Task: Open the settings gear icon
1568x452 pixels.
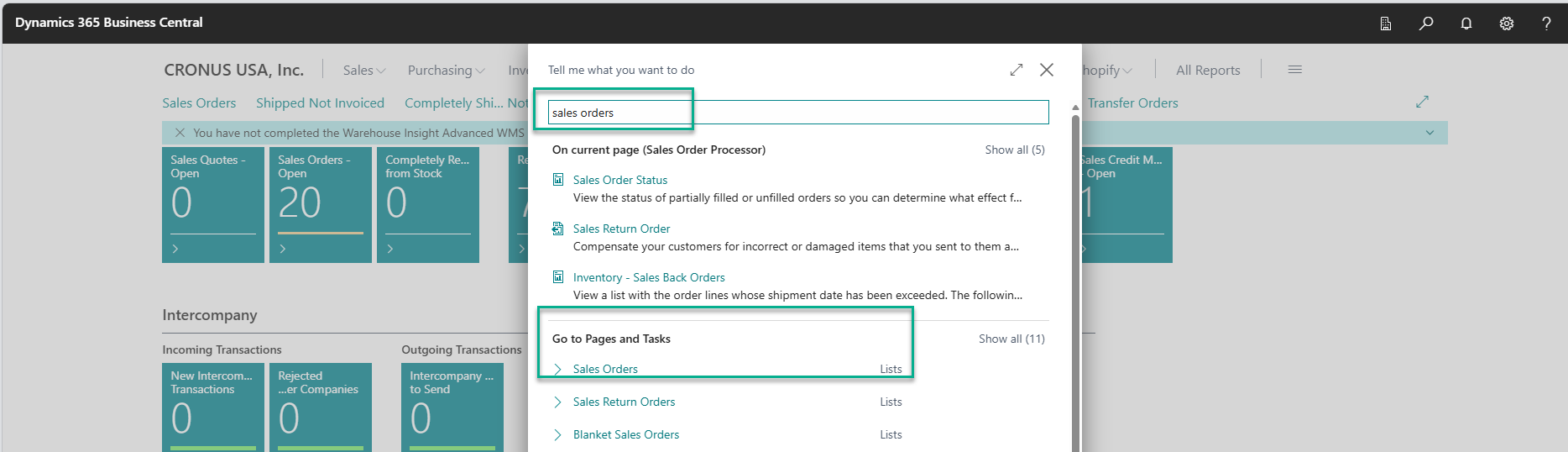Action: [x=1507, y=24]
